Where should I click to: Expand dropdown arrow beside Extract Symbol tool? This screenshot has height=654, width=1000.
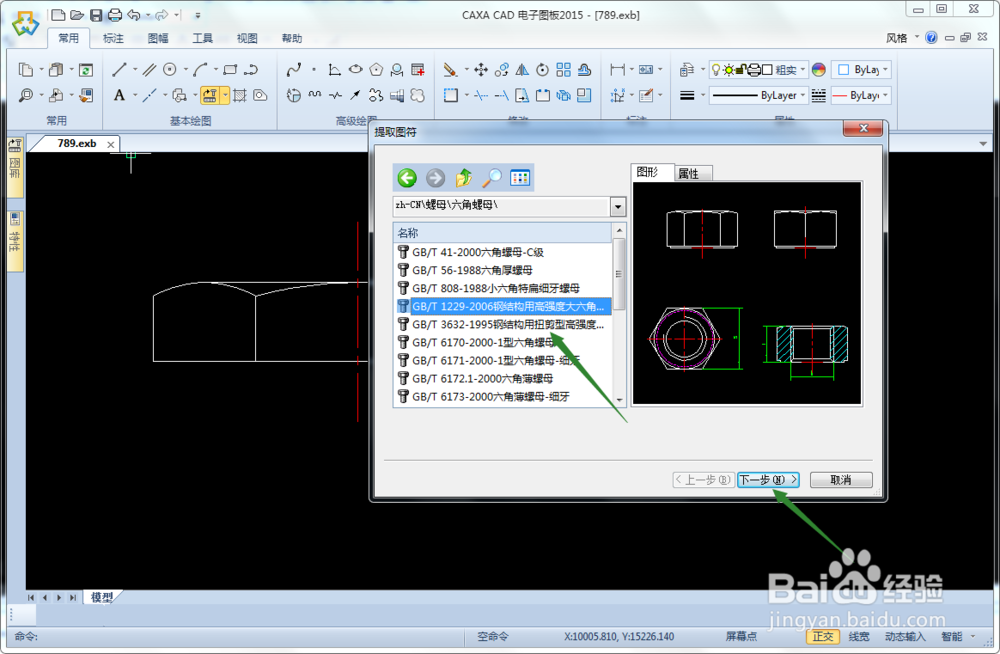click(225, 95)
